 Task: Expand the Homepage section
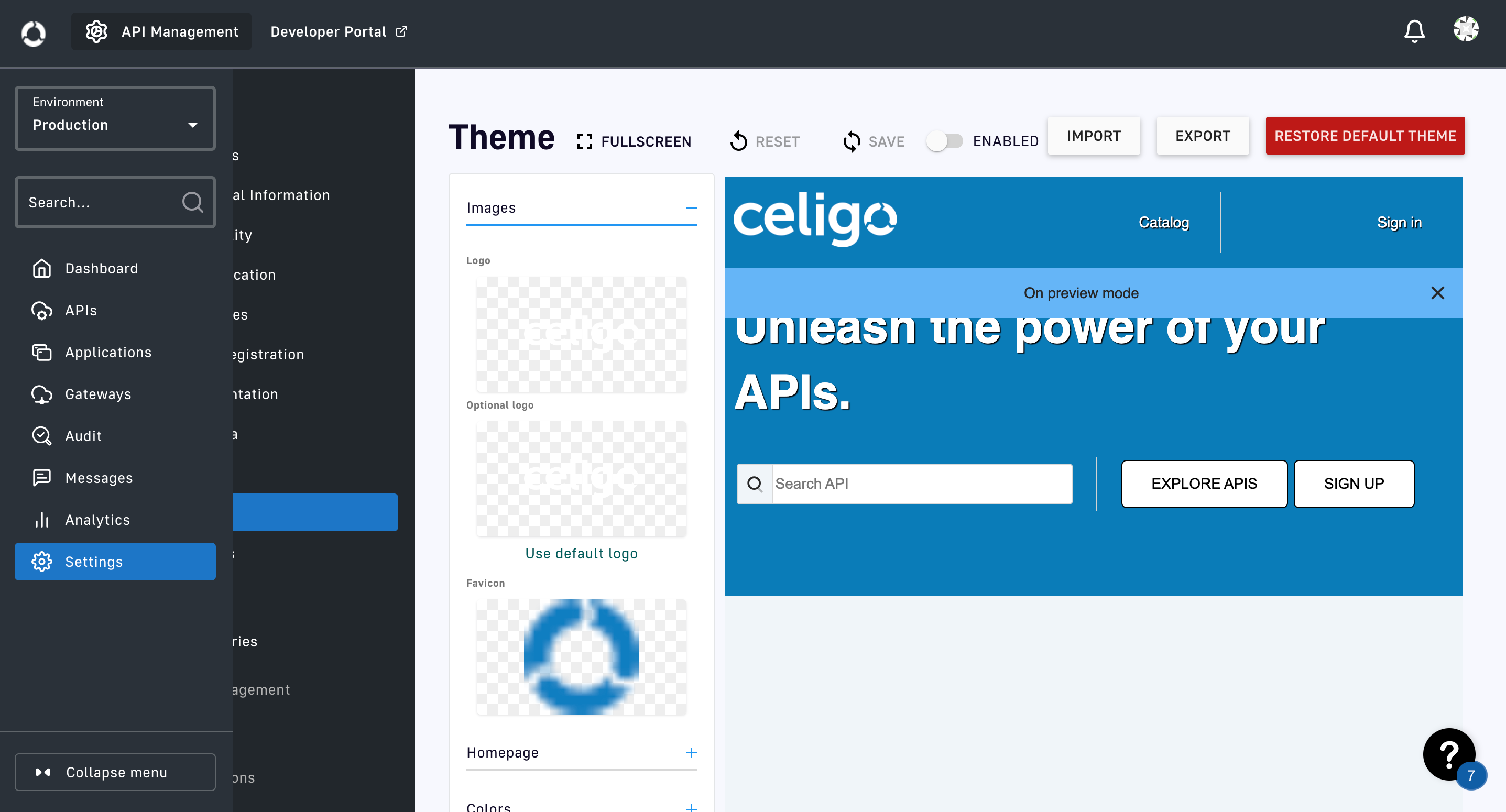(691, 753)
